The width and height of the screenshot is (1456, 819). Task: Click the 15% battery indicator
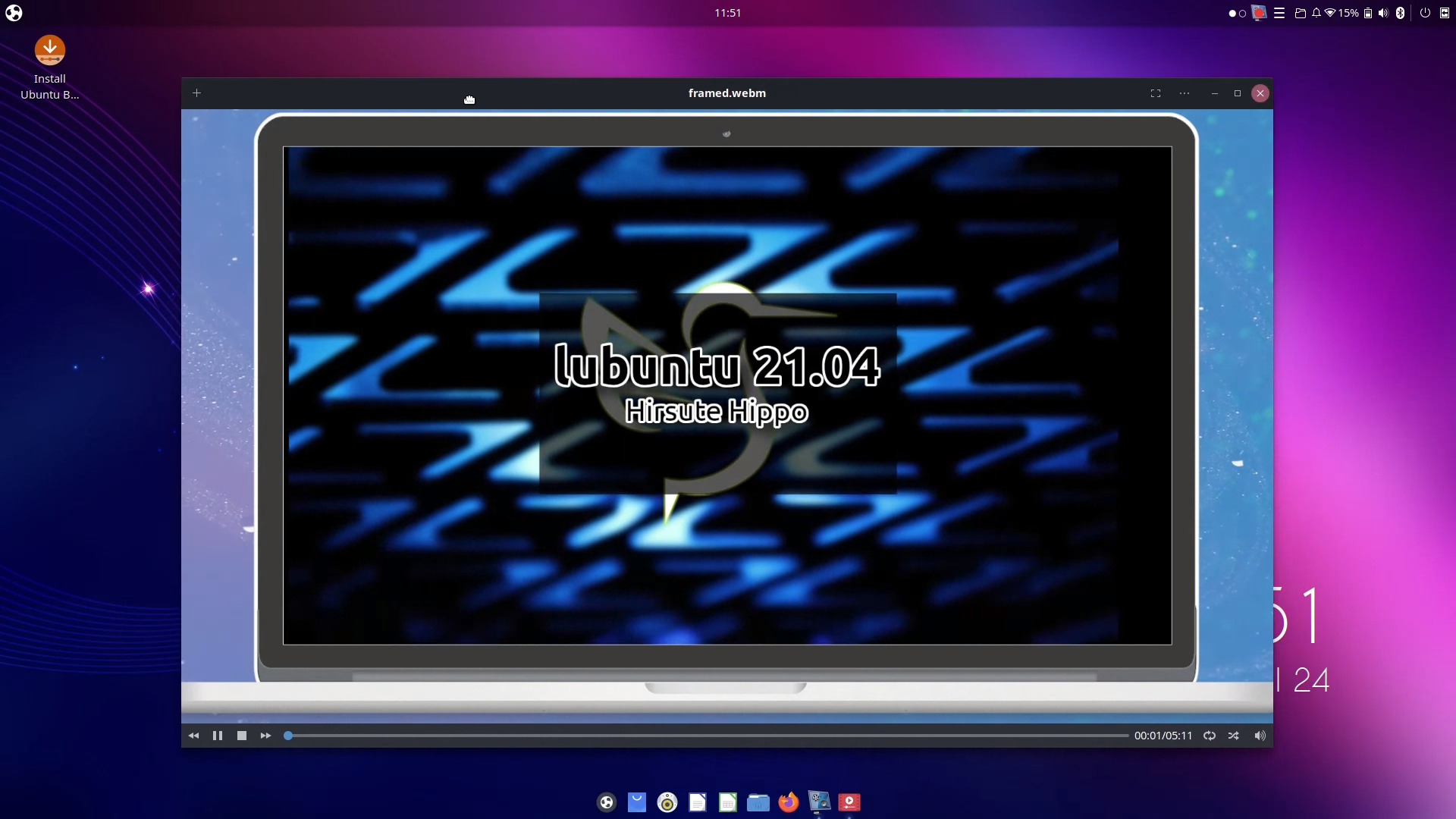click(1355, 13)
